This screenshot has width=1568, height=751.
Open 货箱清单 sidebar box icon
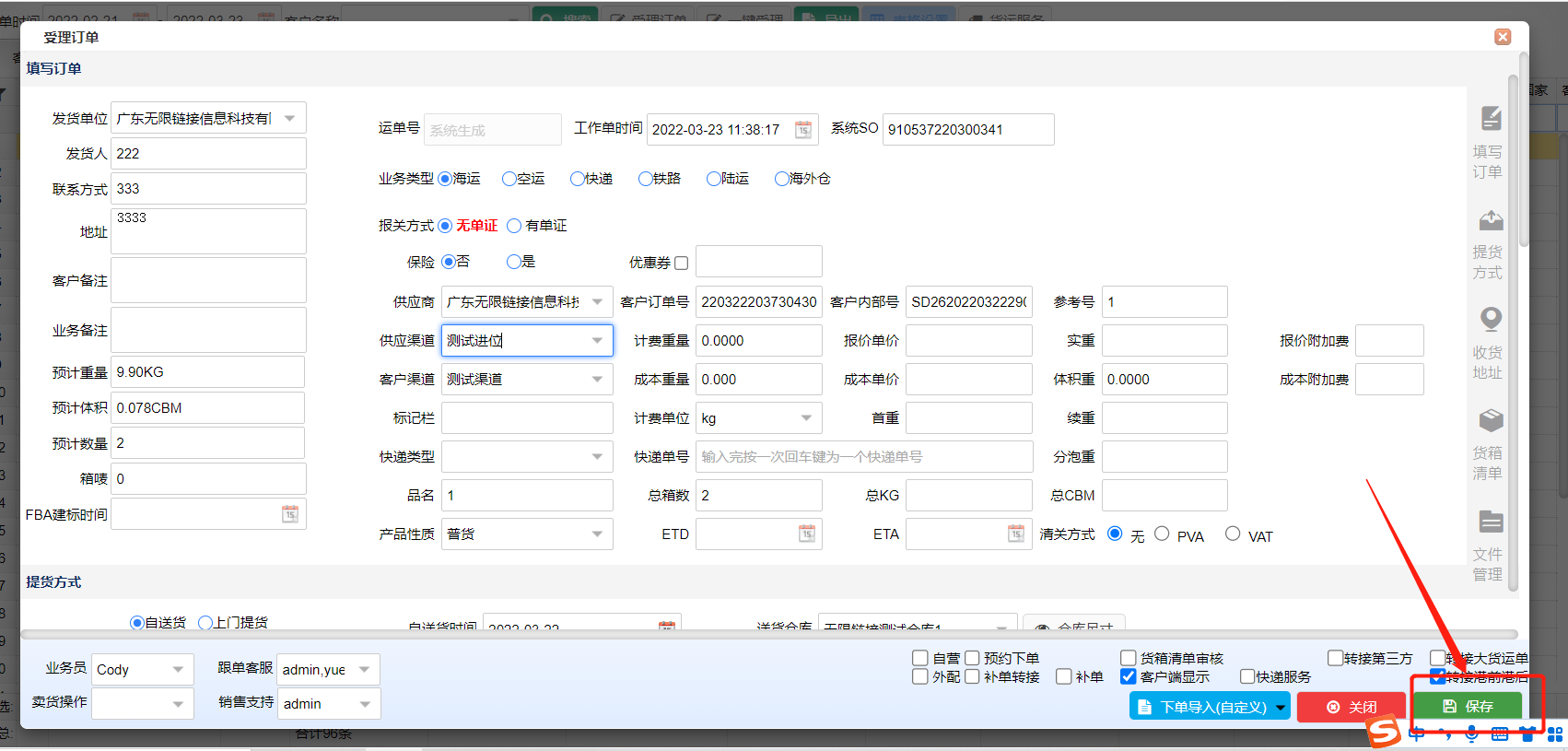[x=1491, y=421]
